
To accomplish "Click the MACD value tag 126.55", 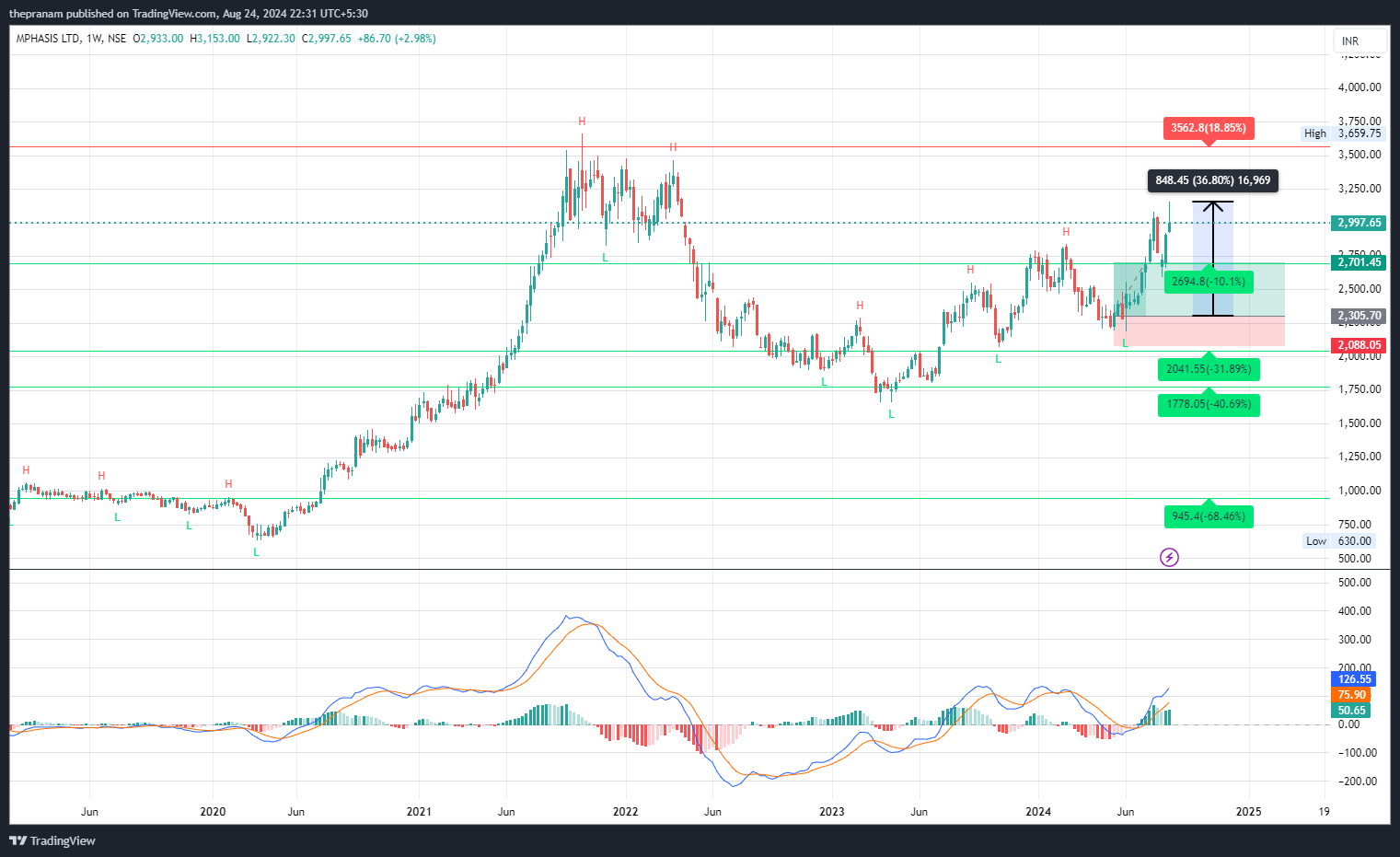I will point(1353,679).
